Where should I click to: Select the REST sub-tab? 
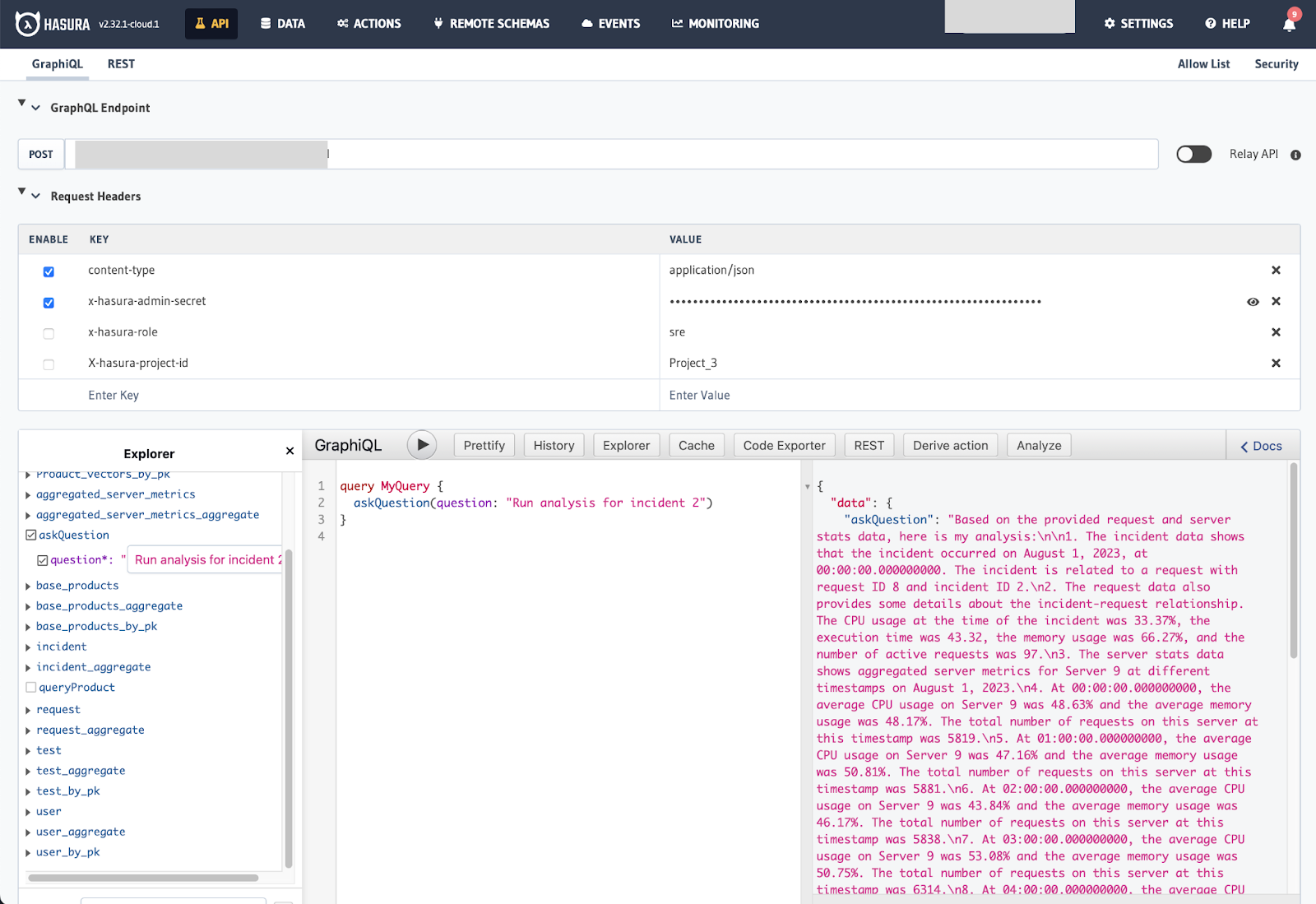[121, 64]
